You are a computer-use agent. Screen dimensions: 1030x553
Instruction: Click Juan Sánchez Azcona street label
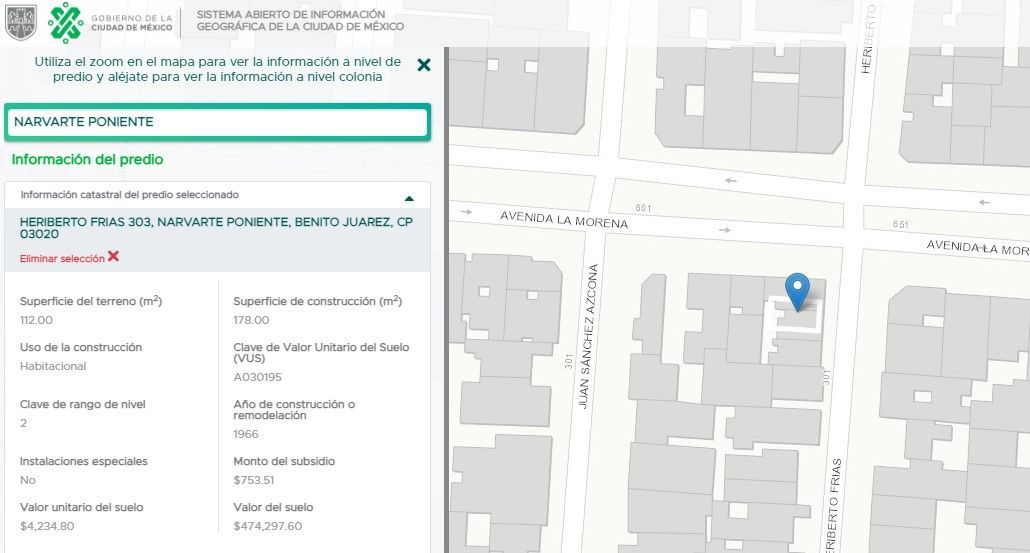coord(588,336)
